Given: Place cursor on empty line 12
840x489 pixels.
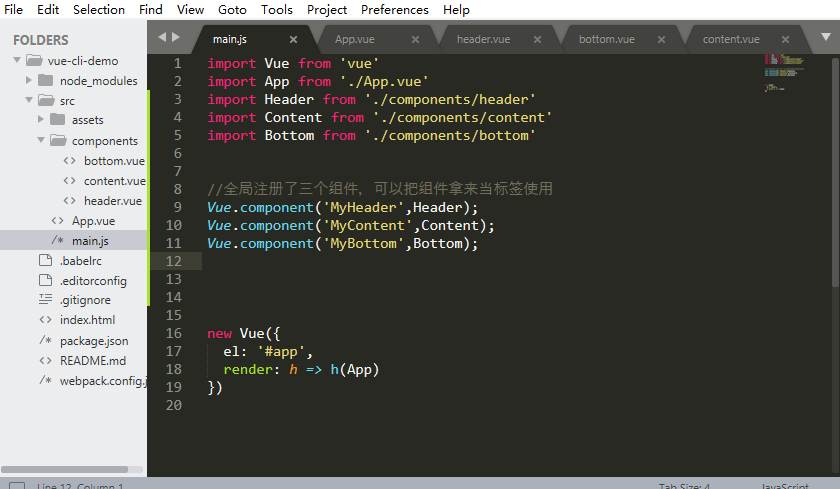Looking at the screenshot, I should click(493, 261).
